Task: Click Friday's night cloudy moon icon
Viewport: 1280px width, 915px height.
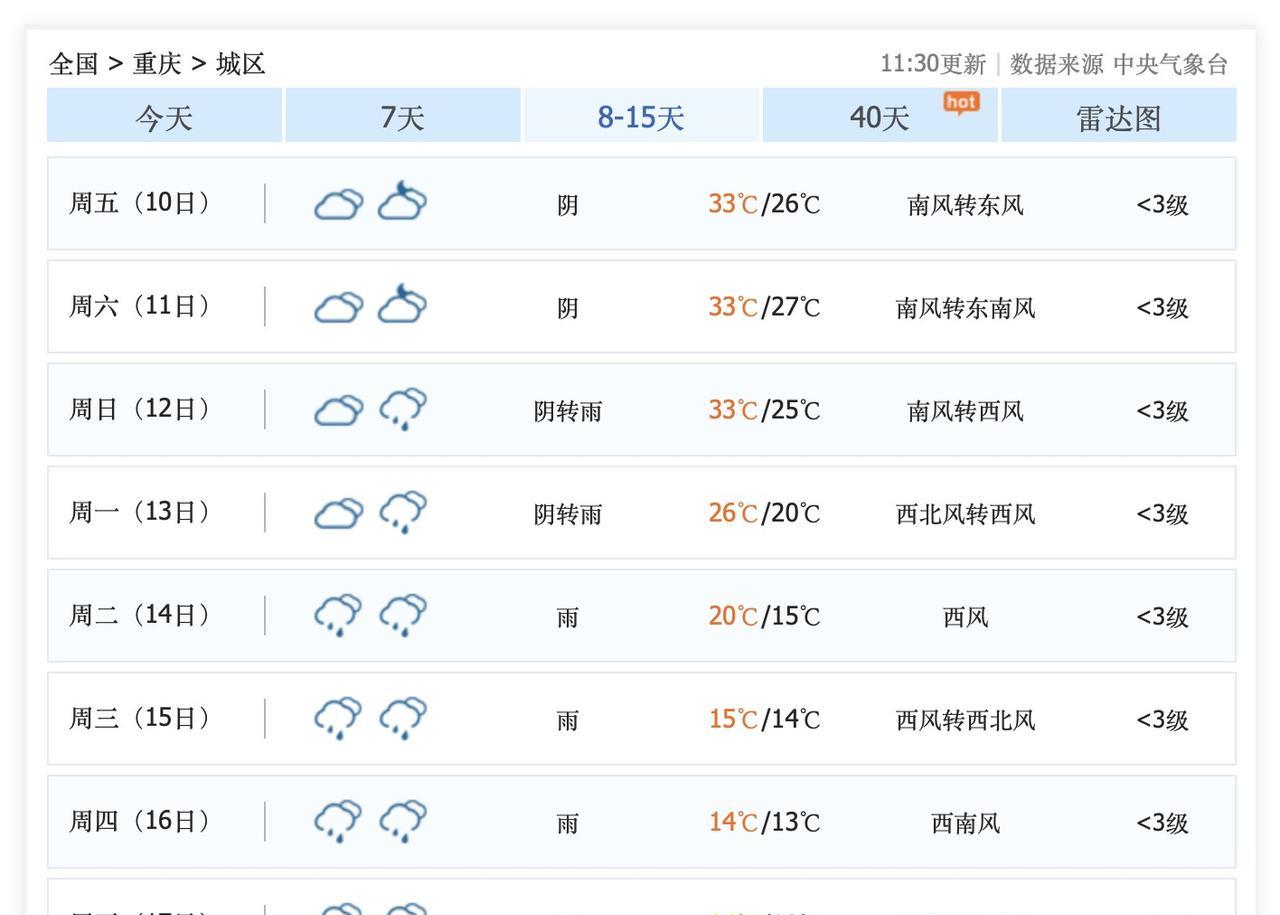Action: (402, 202)
